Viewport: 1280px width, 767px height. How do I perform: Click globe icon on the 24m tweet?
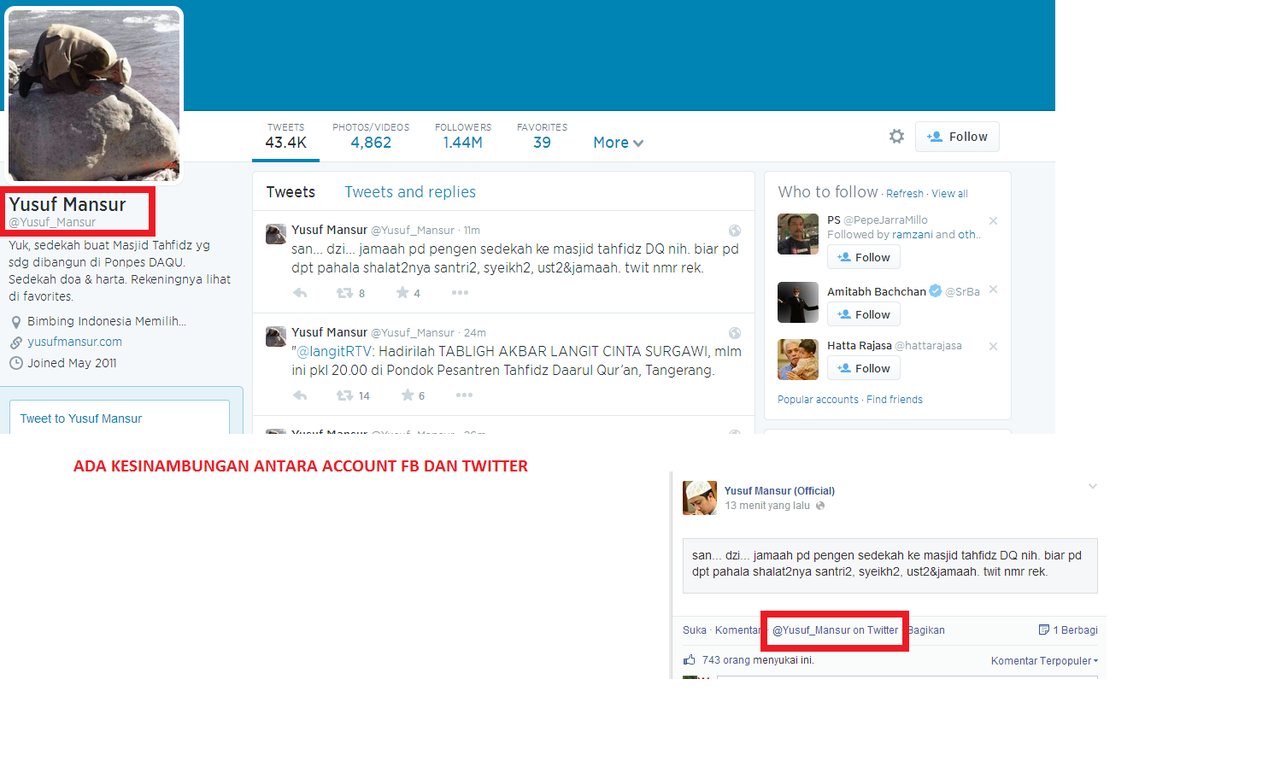click(x=735, y=332)
